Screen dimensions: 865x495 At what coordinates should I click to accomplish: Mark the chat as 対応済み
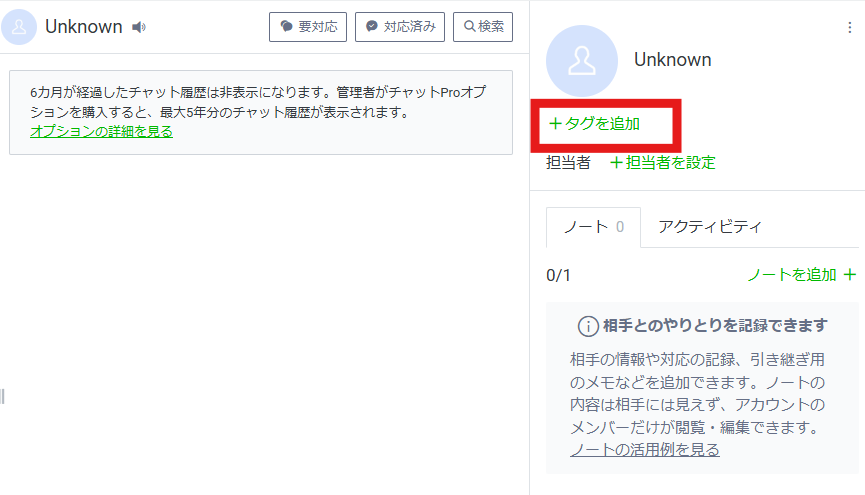click(x=400, y=27)
